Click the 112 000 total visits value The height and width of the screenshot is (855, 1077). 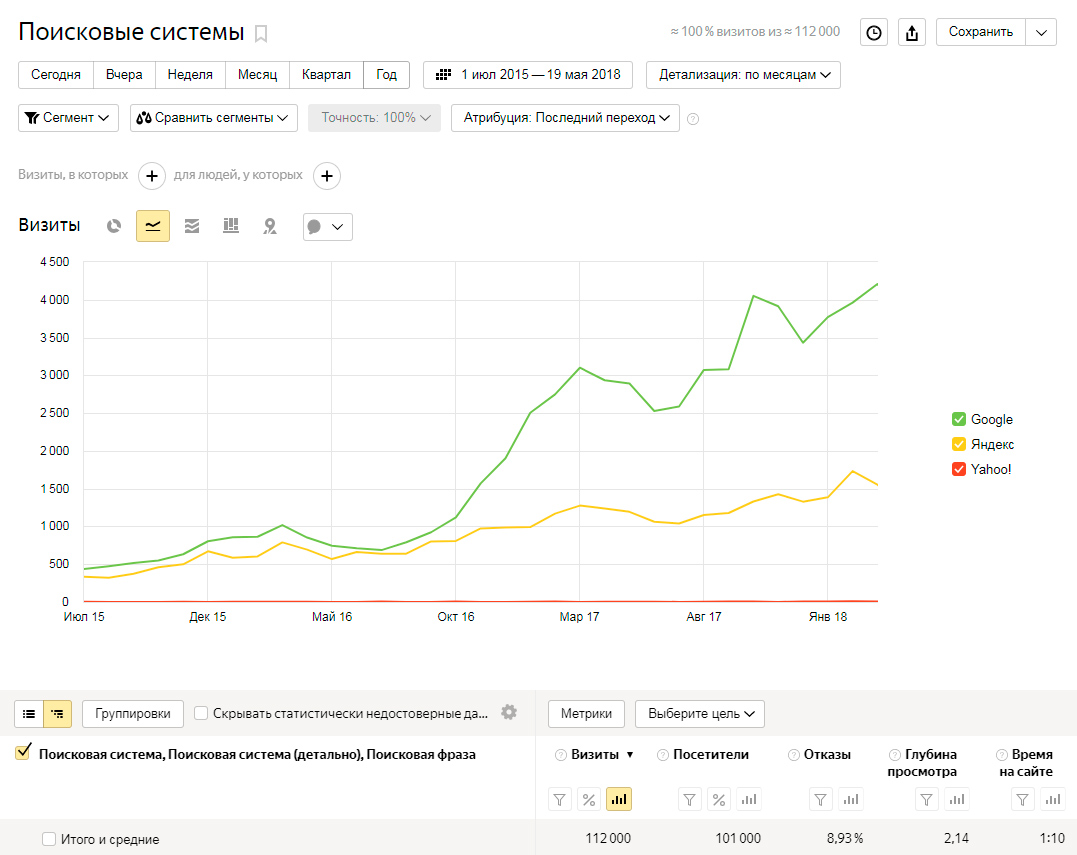(x=608, y=839)
